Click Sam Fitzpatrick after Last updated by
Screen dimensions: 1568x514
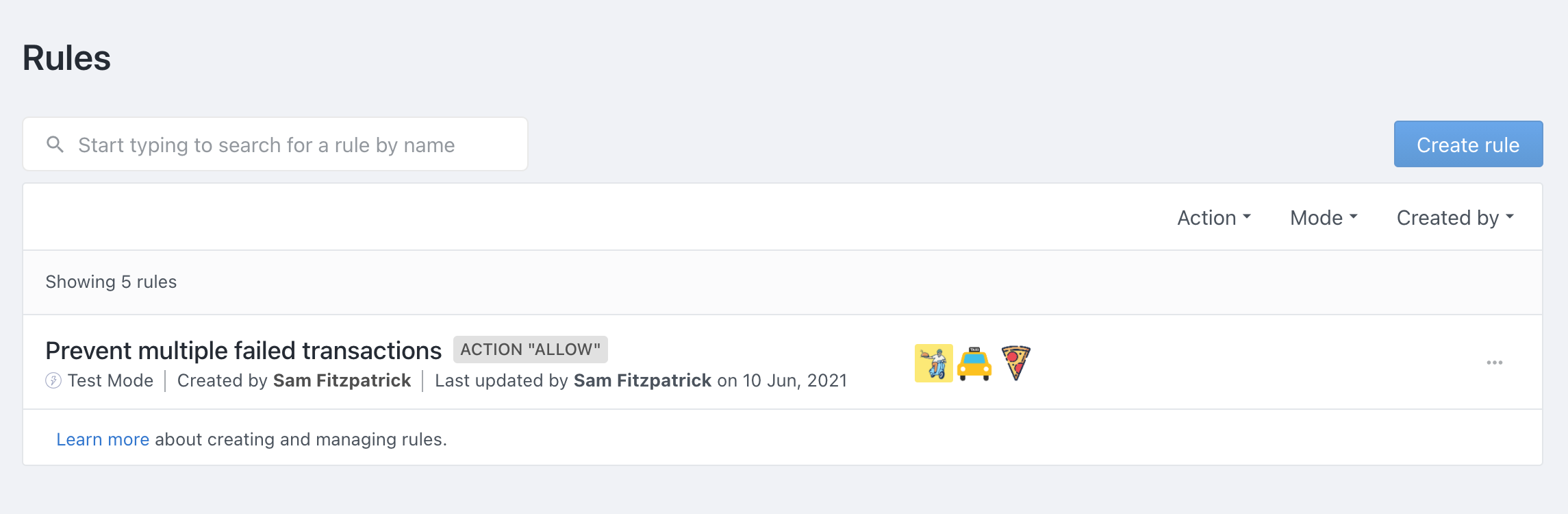(642, 380)
